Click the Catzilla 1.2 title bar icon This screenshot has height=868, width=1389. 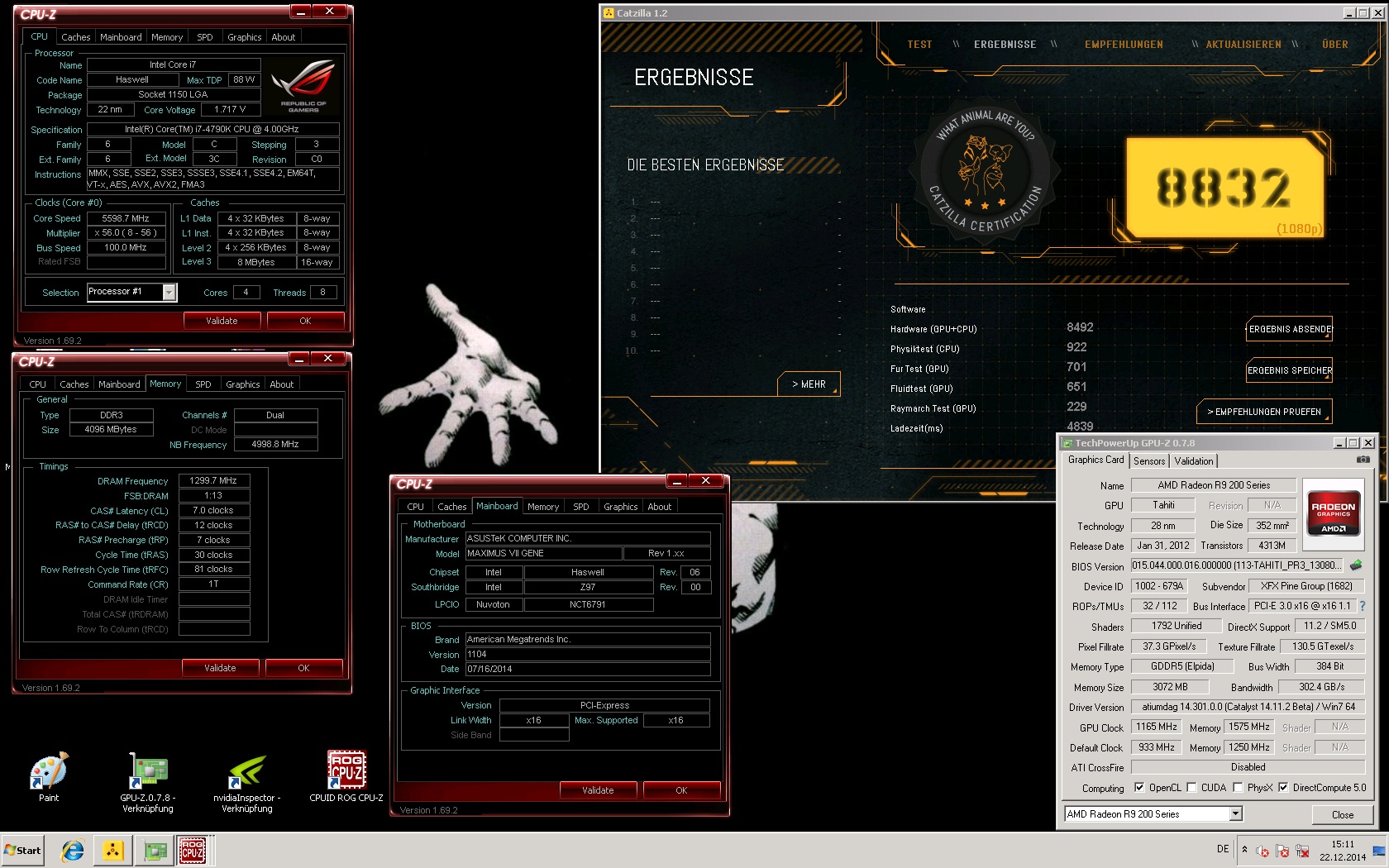[609, 12]
